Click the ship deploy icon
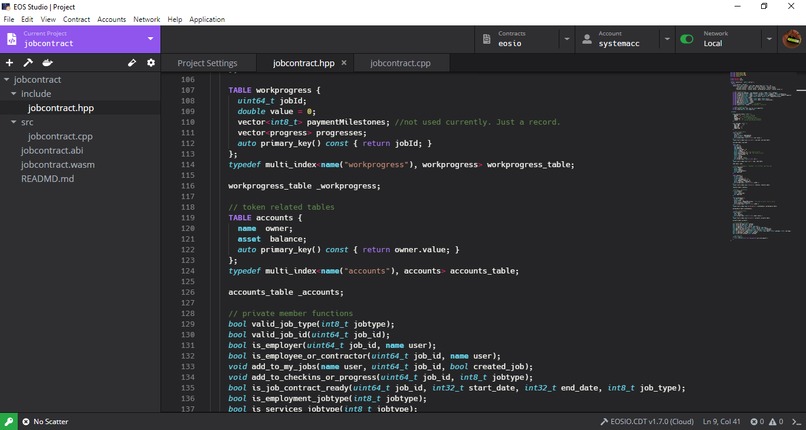The height and width of the screenshot is (430, 806). click(47, 63)
